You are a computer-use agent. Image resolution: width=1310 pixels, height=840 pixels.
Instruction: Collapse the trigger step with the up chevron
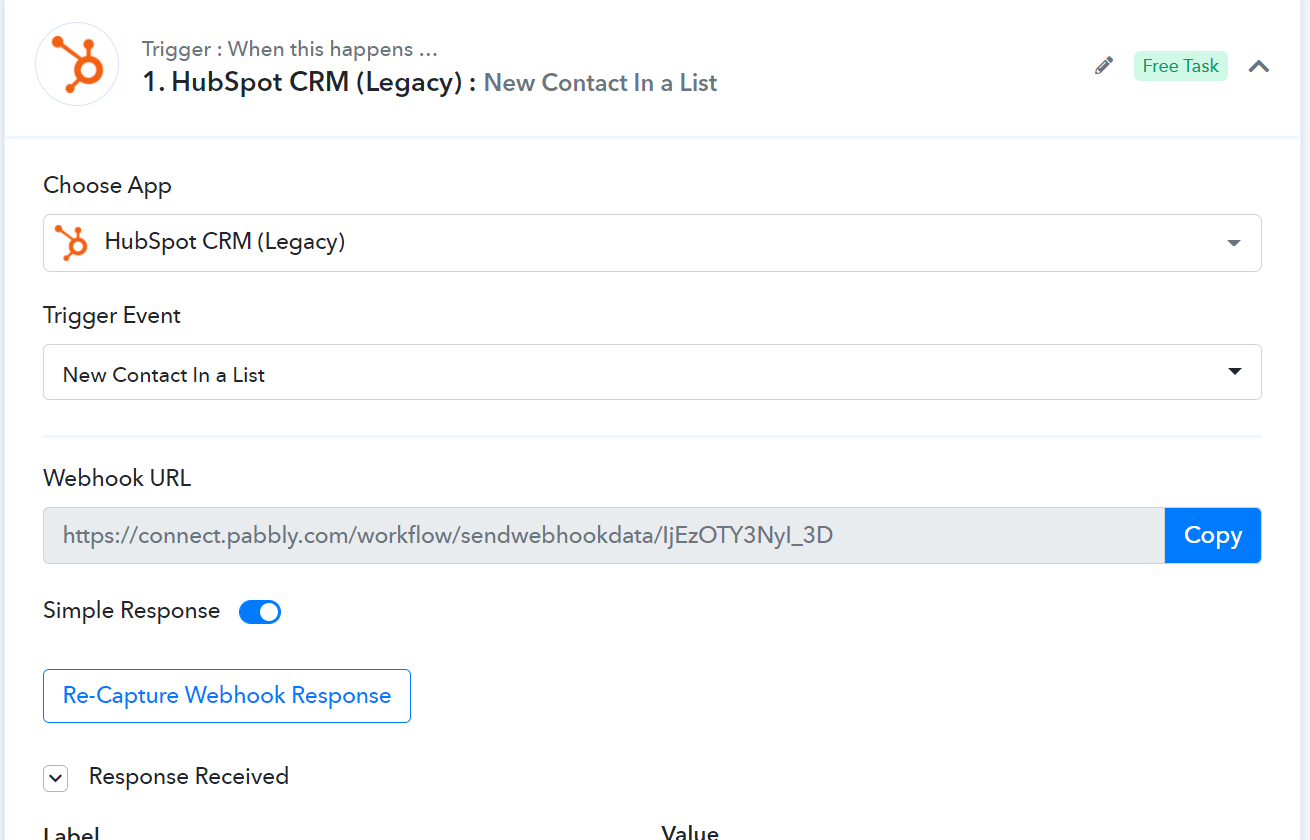click(1259, 66)
